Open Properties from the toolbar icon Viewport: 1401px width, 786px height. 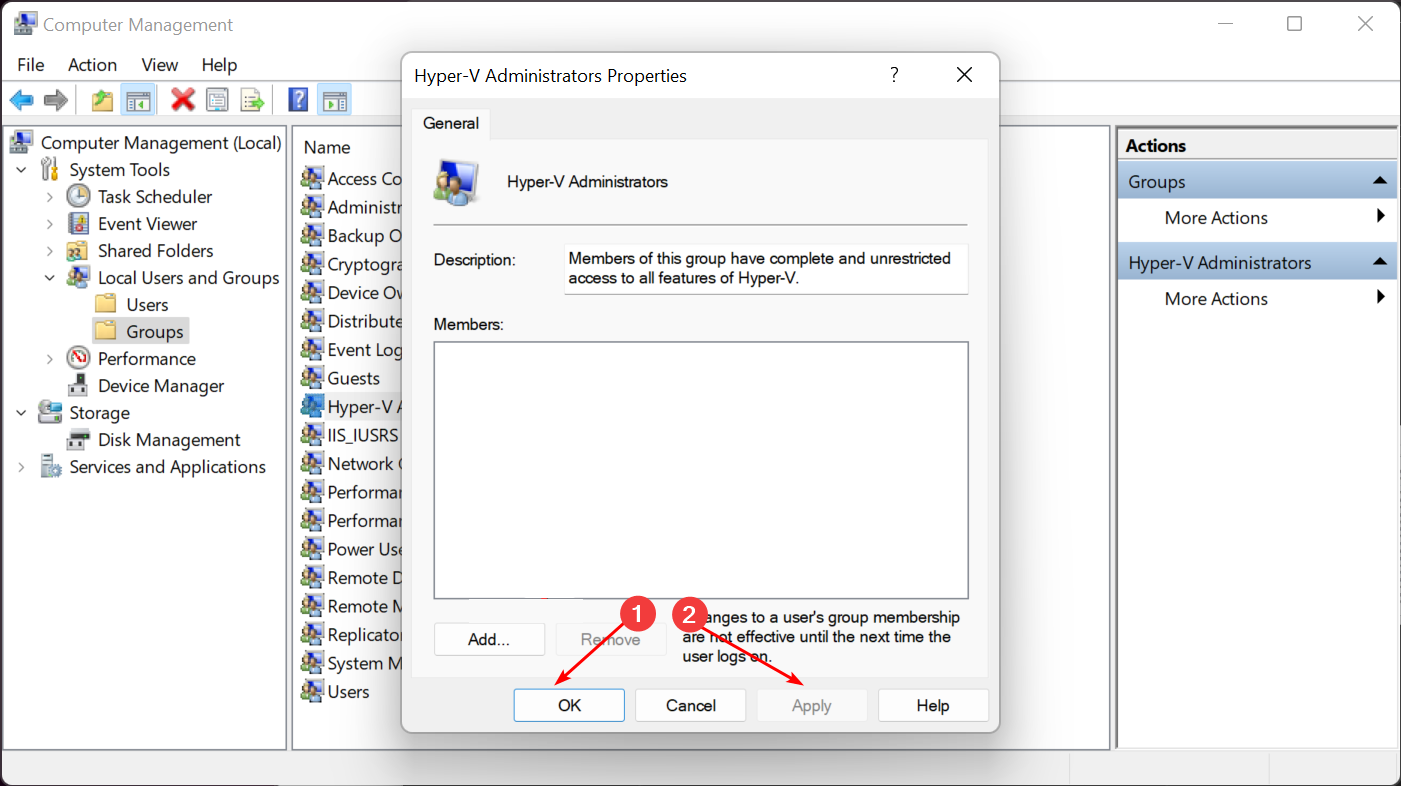click(217, 100)
